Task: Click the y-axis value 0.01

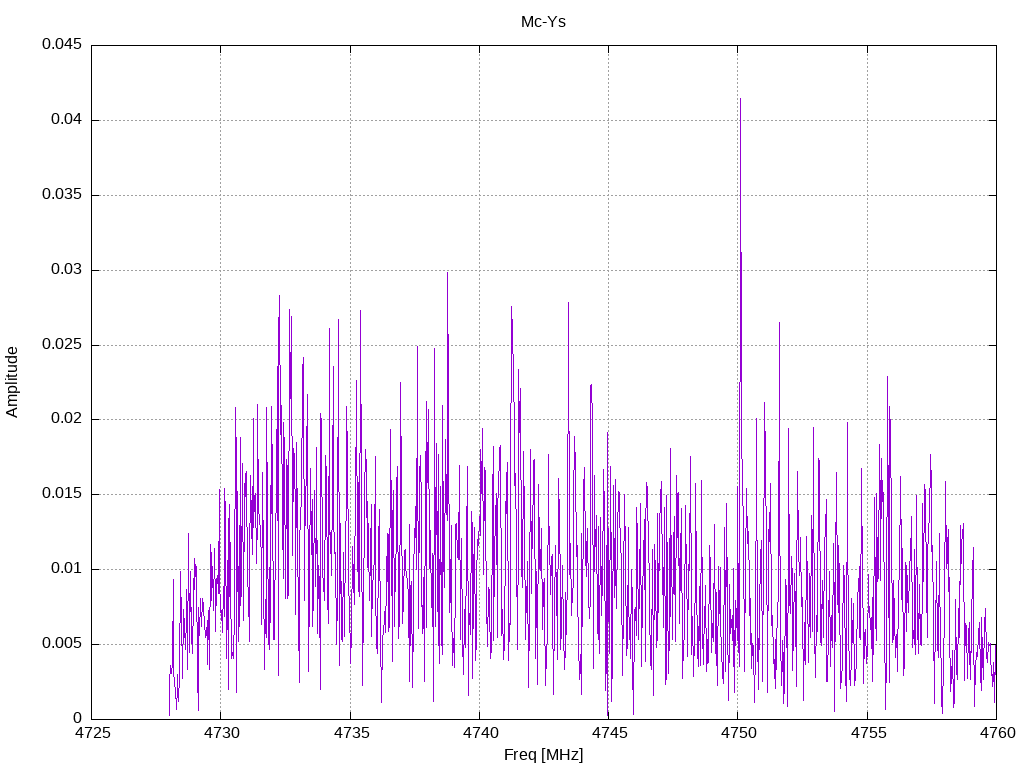Action: [67, 568]
